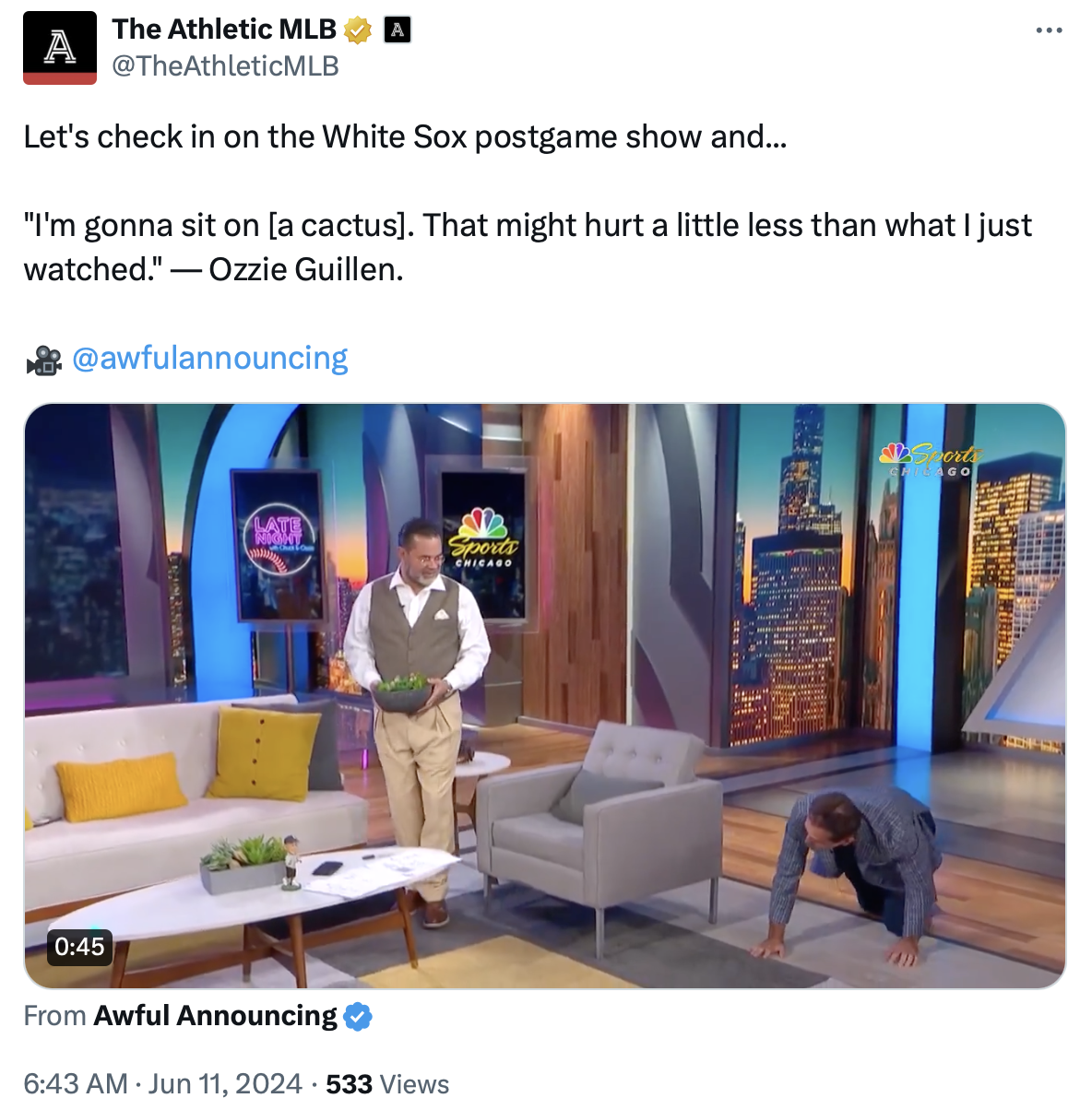Screen dimensions: 1092x1110
Task: Click The Athletic MLB display name
Action: 225,30
